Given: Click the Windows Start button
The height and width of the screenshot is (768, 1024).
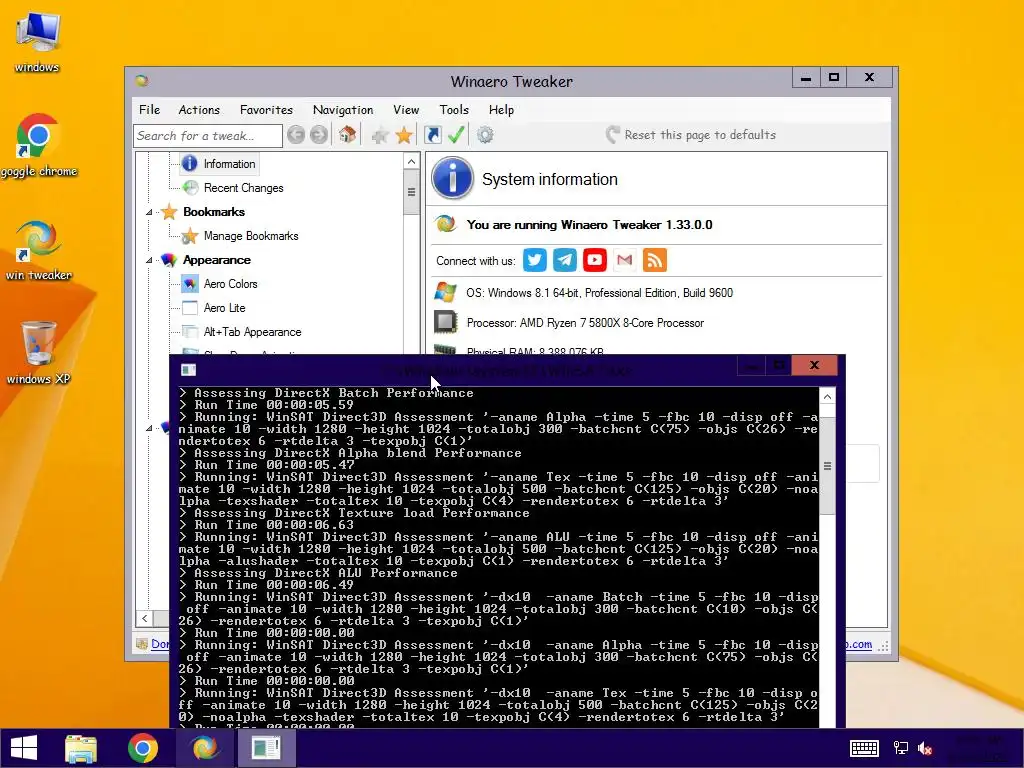Looking at the screenshot, I should click(x=24, y=748).
